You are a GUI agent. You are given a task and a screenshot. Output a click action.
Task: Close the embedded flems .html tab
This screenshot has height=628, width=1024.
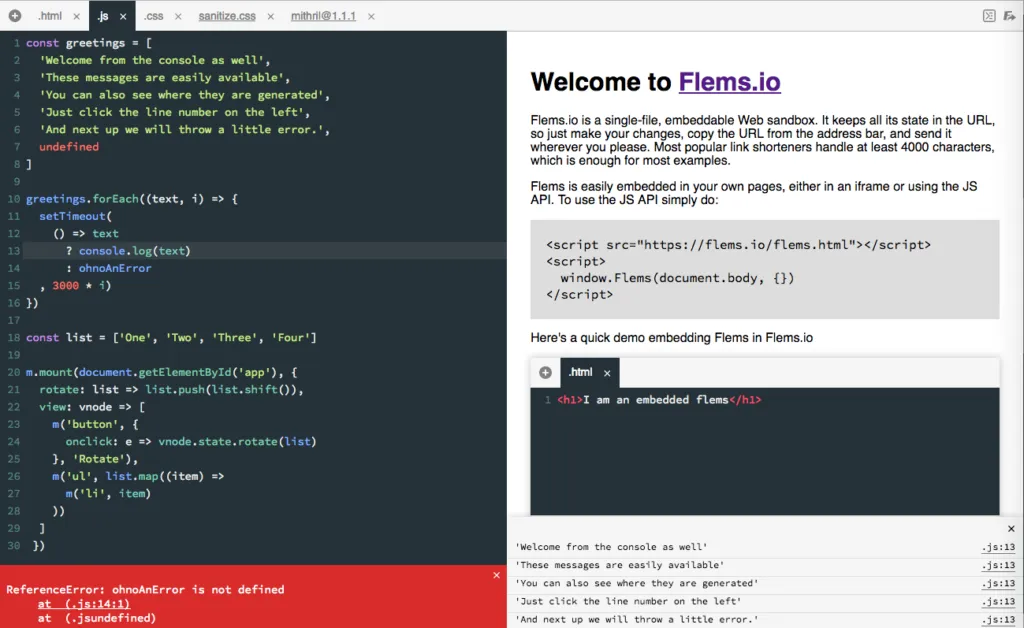click(606, 373)
